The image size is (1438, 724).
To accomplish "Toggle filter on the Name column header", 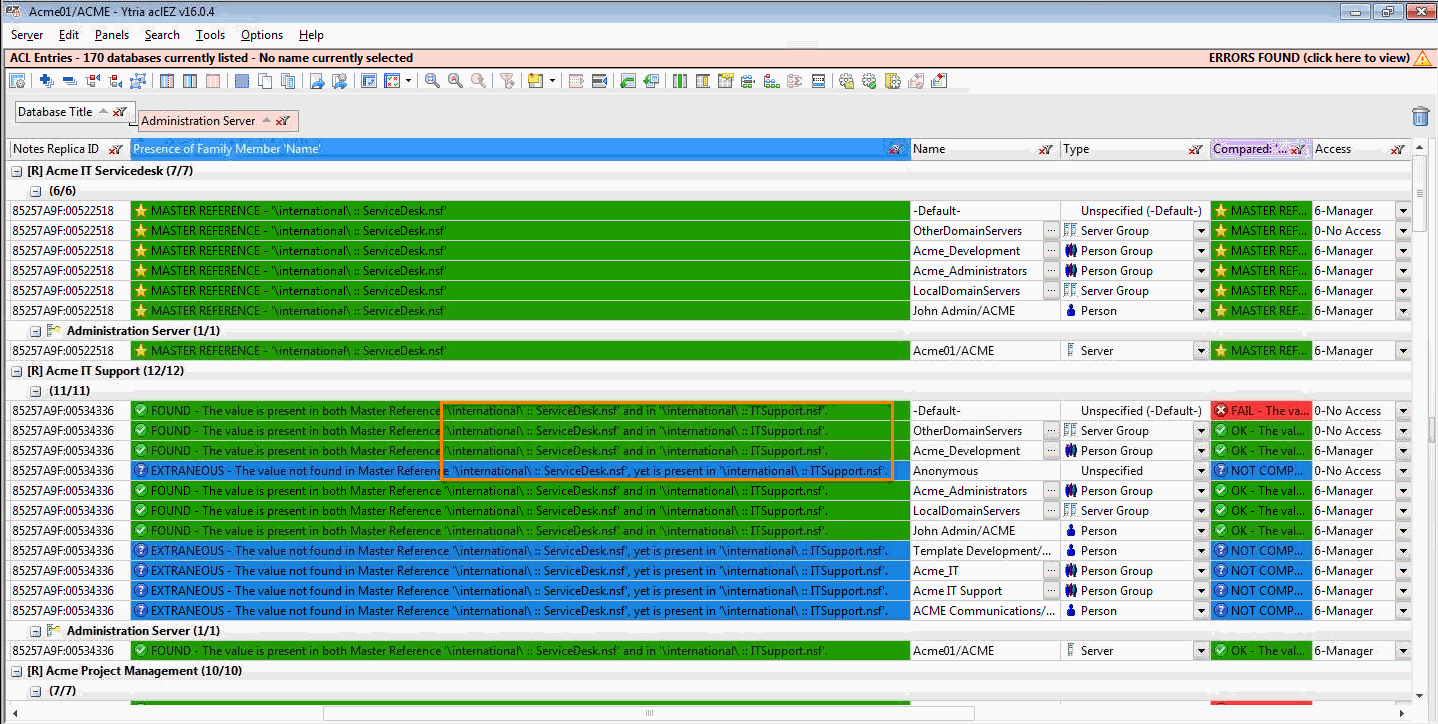I will coord(1045,150).
